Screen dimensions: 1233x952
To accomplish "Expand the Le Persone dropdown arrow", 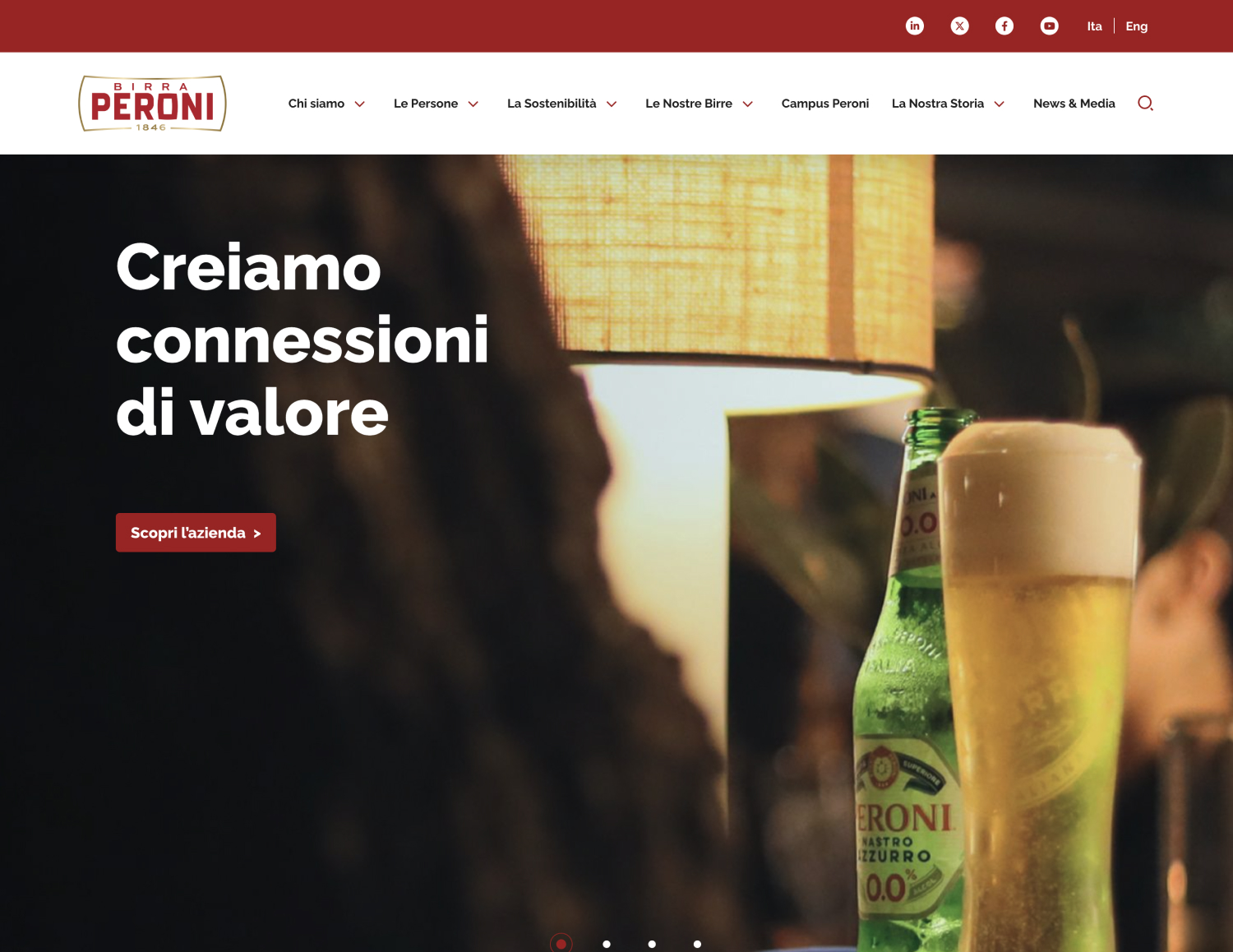I will pyautogui.click(x=473, y=104).
